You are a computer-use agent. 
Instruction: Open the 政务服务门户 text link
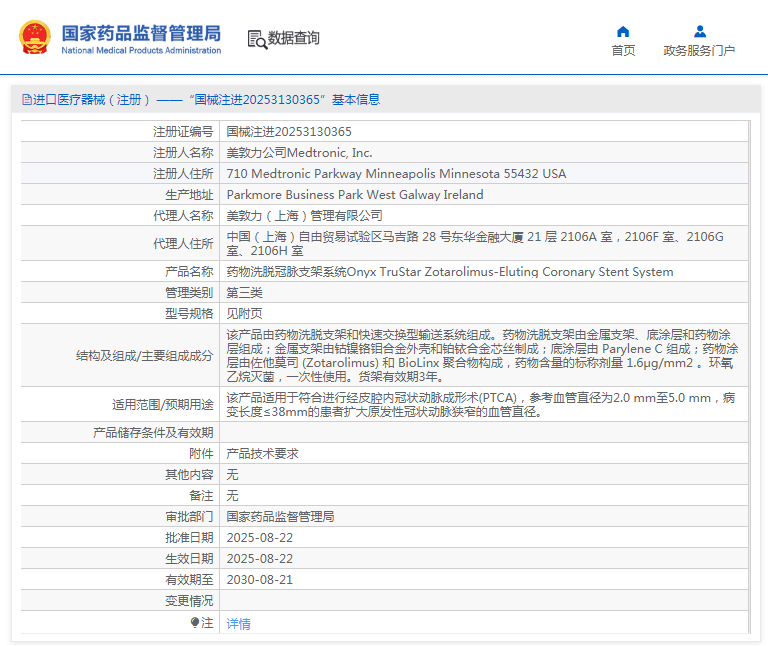click(x=699, y=51)
